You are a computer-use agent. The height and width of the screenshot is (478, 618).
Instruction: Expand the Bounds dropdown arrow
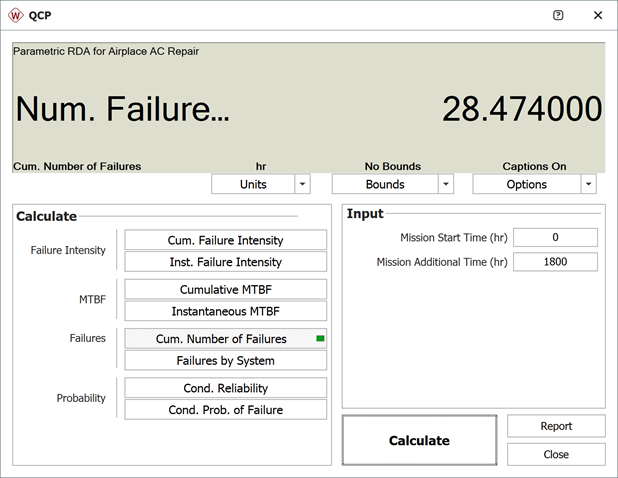tap(446, 184)
